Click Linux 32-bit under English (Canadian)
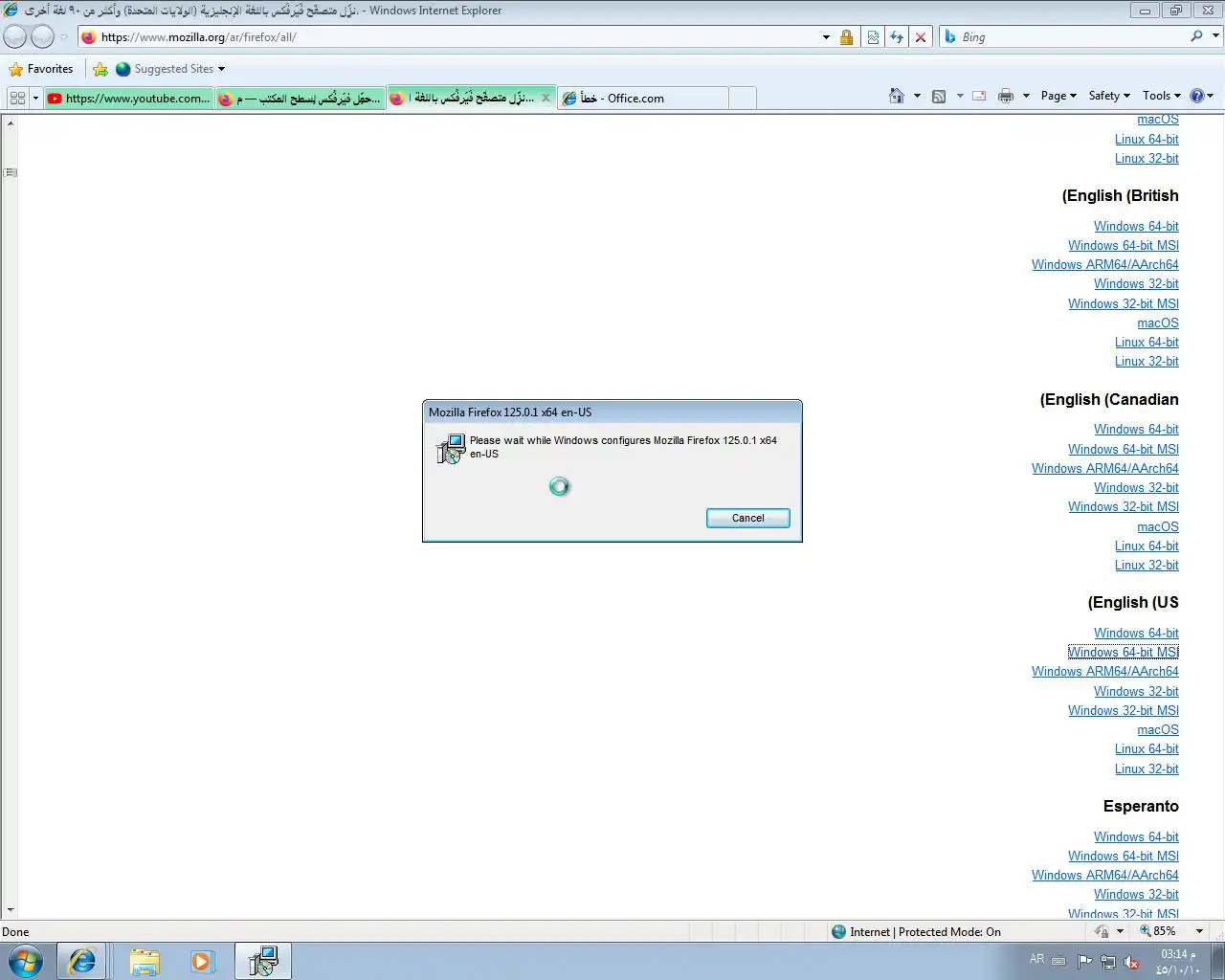This screenshot has width=1225, height=980. coord(1147,566)
